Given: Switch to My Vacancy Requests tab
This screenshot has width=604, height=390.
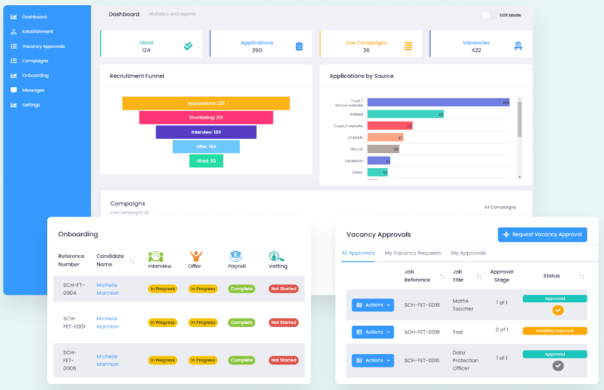Looking at the screenshot, I should [x=413, y=253].
